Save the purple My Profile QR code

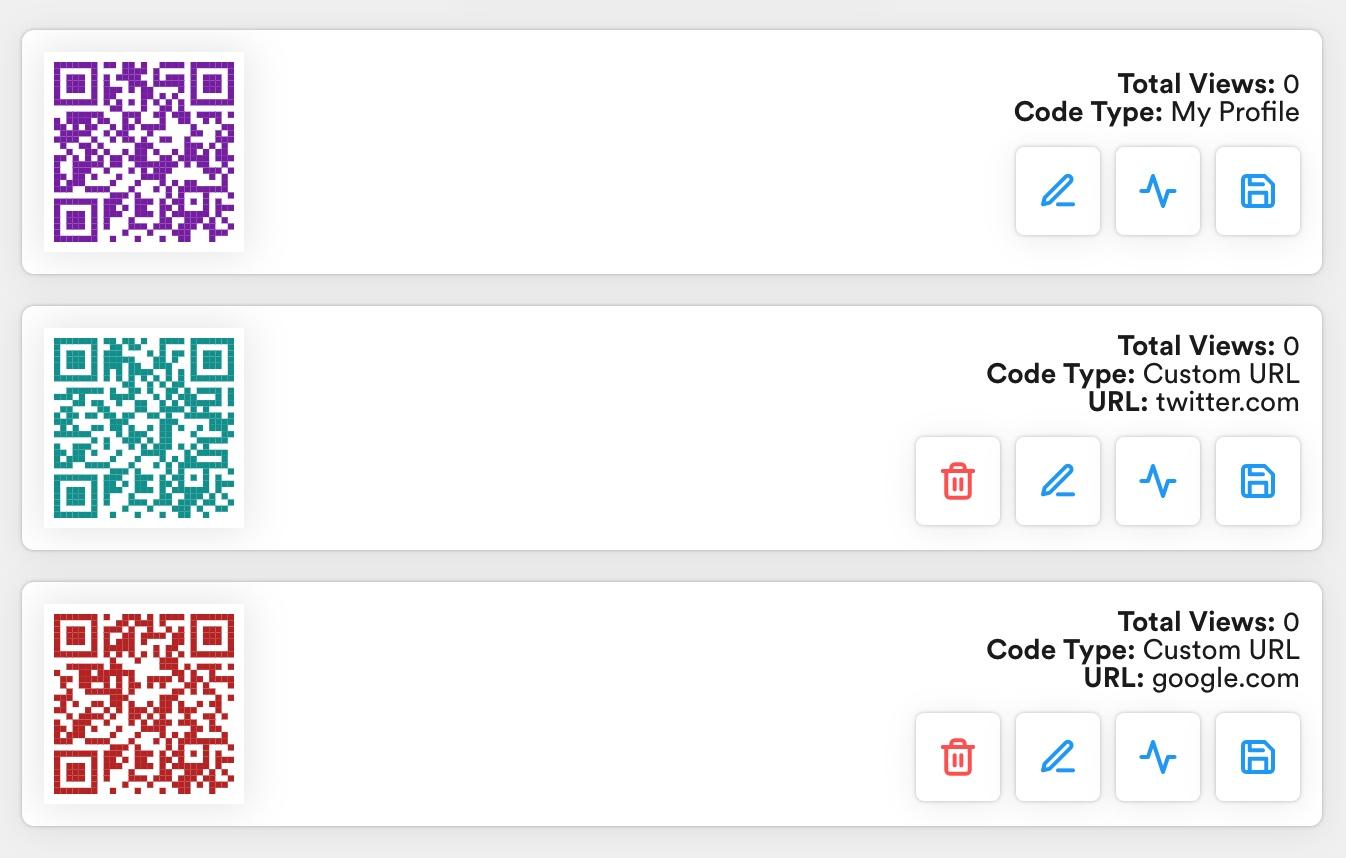[1257, 191]
